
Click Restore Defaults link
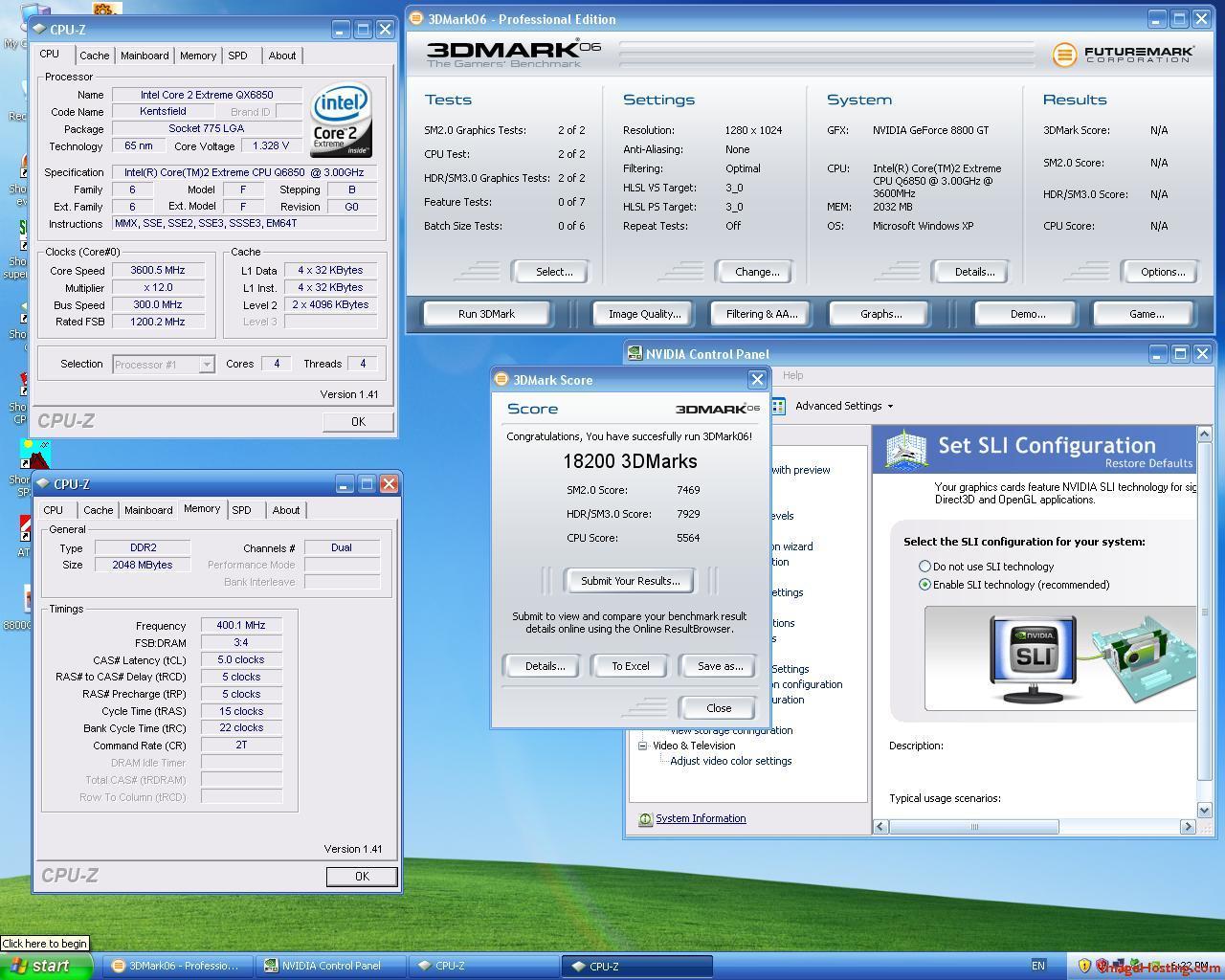coord(1148,463)
